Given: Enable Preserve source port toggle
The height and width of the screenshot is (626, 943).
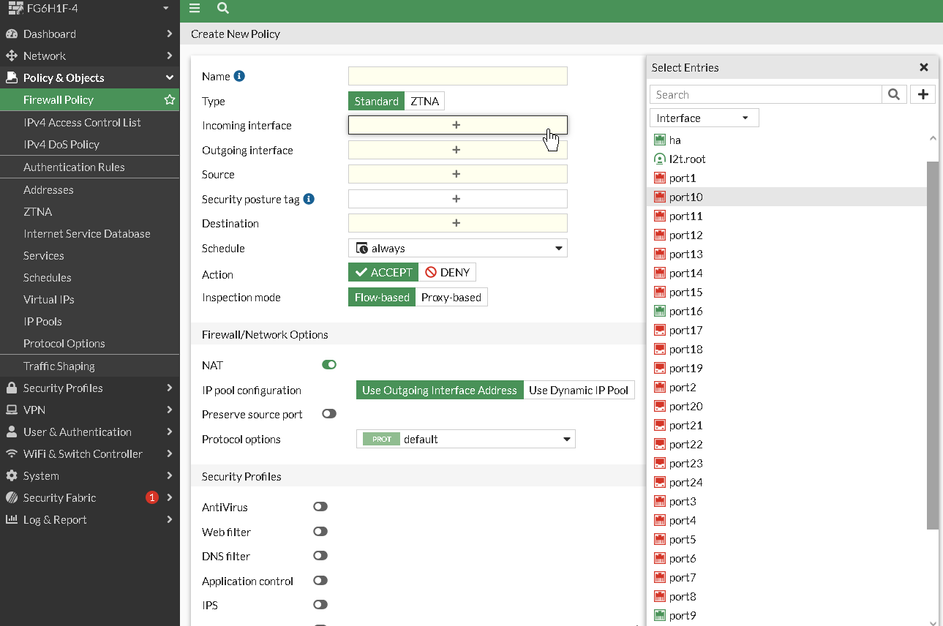Looking at the screenshot, I should point(329,414).
